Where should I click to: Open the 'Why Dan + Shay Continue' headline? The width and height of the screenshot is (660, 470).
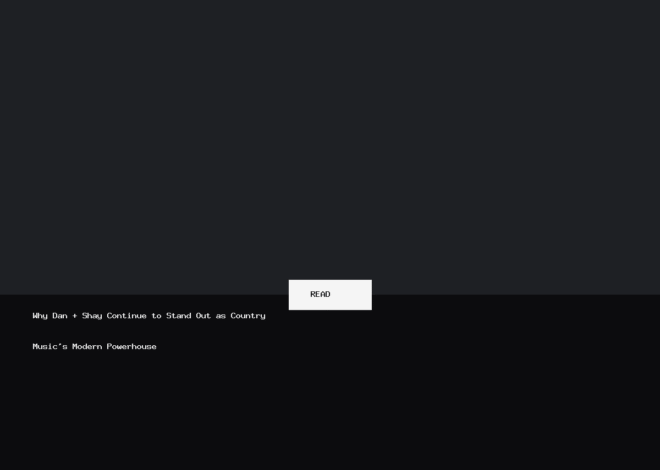149,331
